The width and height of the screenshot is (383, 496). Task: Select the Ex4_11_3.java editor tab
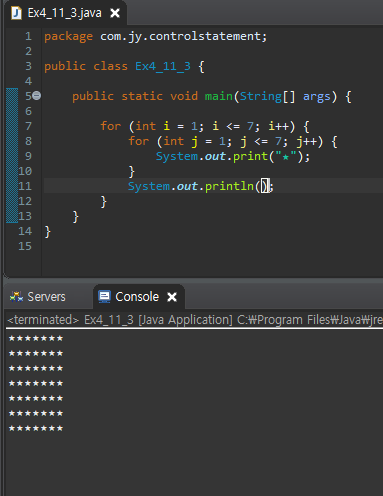point(65,13)
